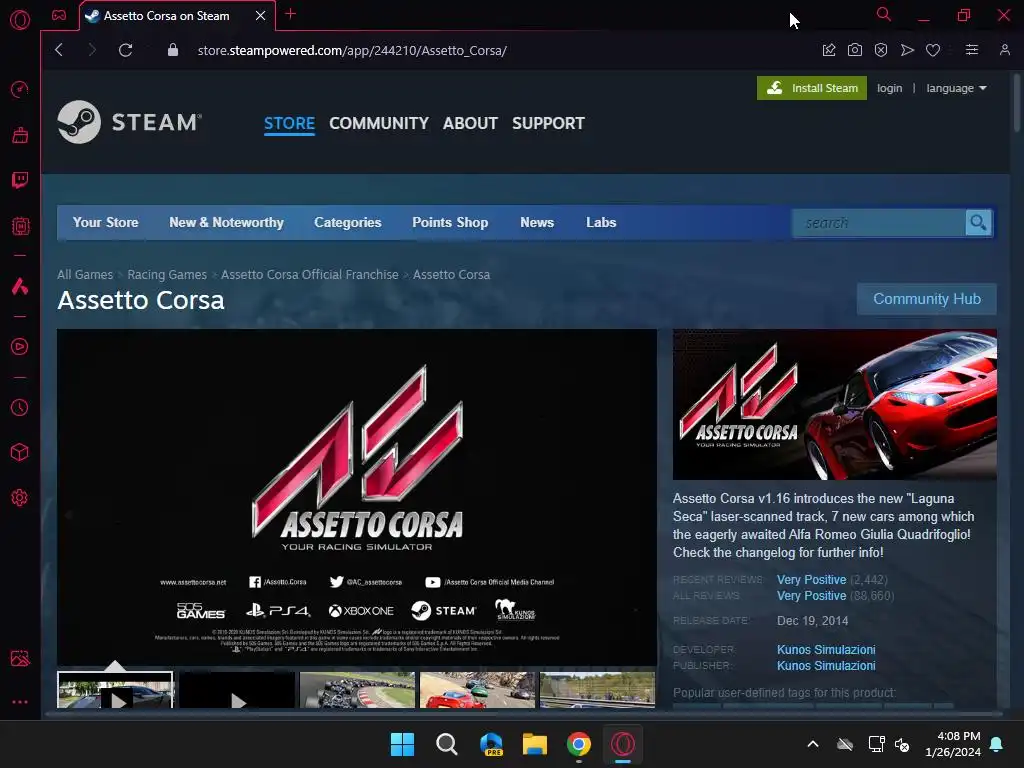Open GX Cleaner broom icon in sidebar

(20, 135)
